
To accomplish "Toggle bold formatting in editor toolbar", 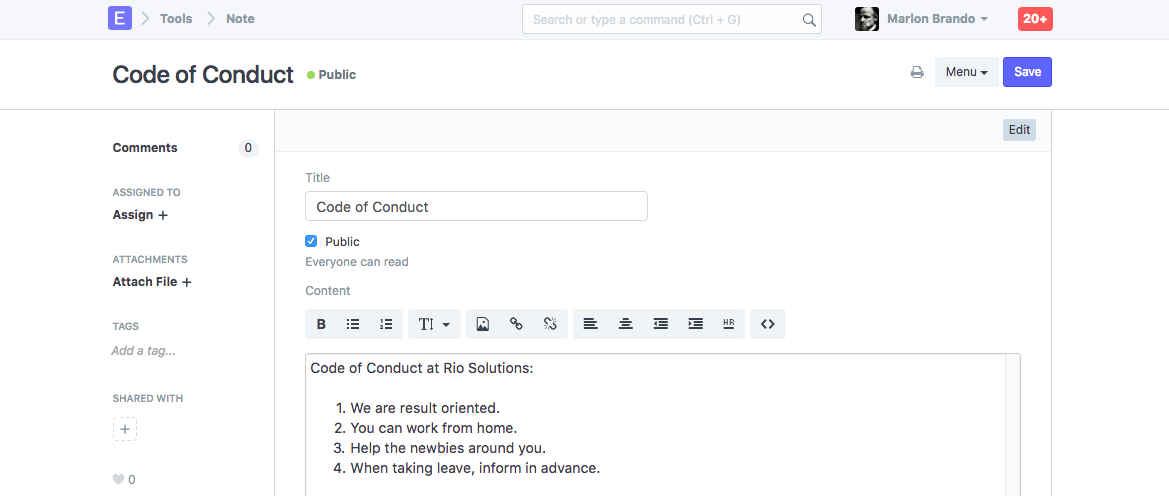I will tap(322, 324).
